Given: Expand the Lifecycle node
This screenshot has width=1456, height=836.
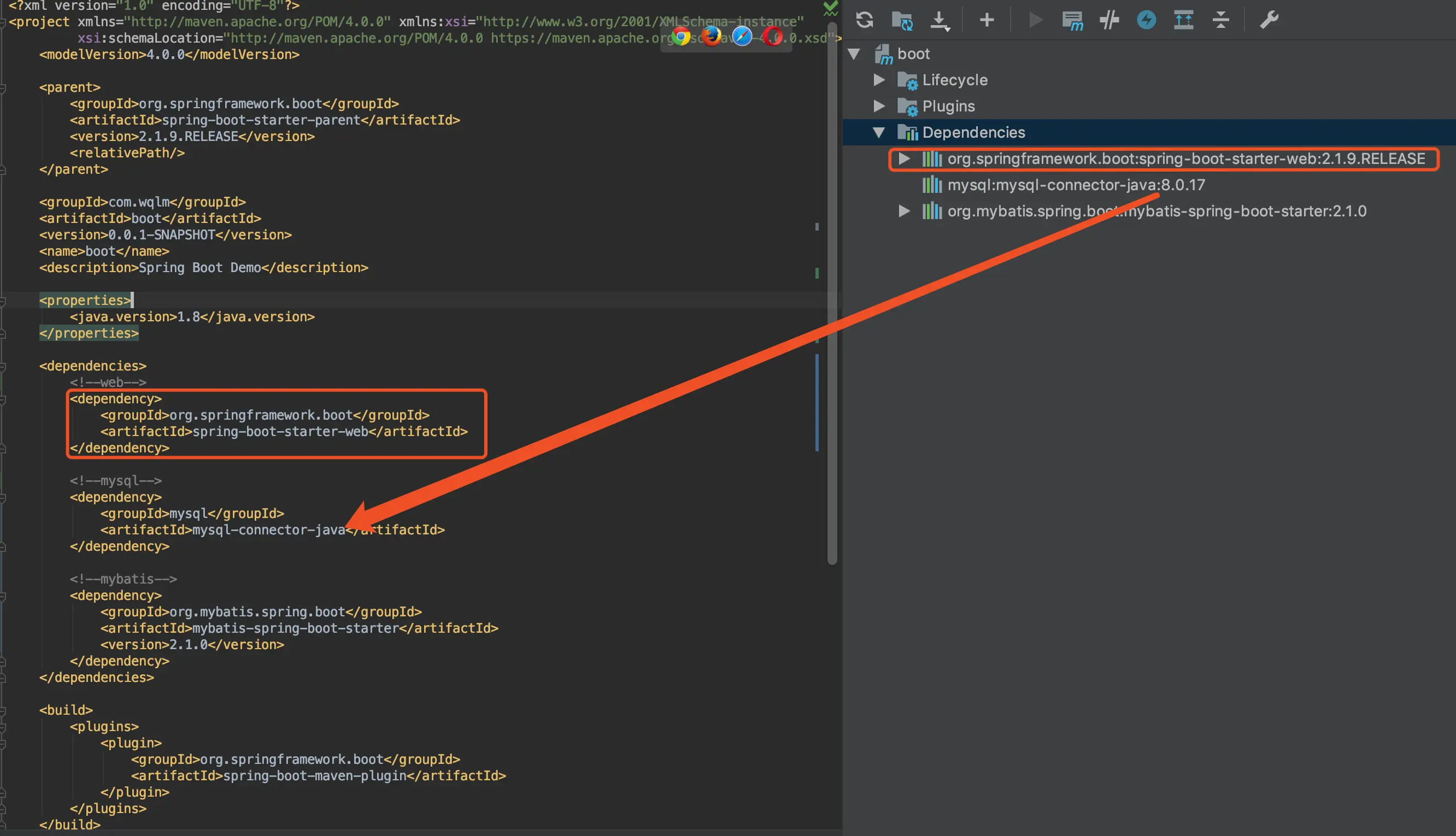Looking at the screenshot, I should [878, 80].
